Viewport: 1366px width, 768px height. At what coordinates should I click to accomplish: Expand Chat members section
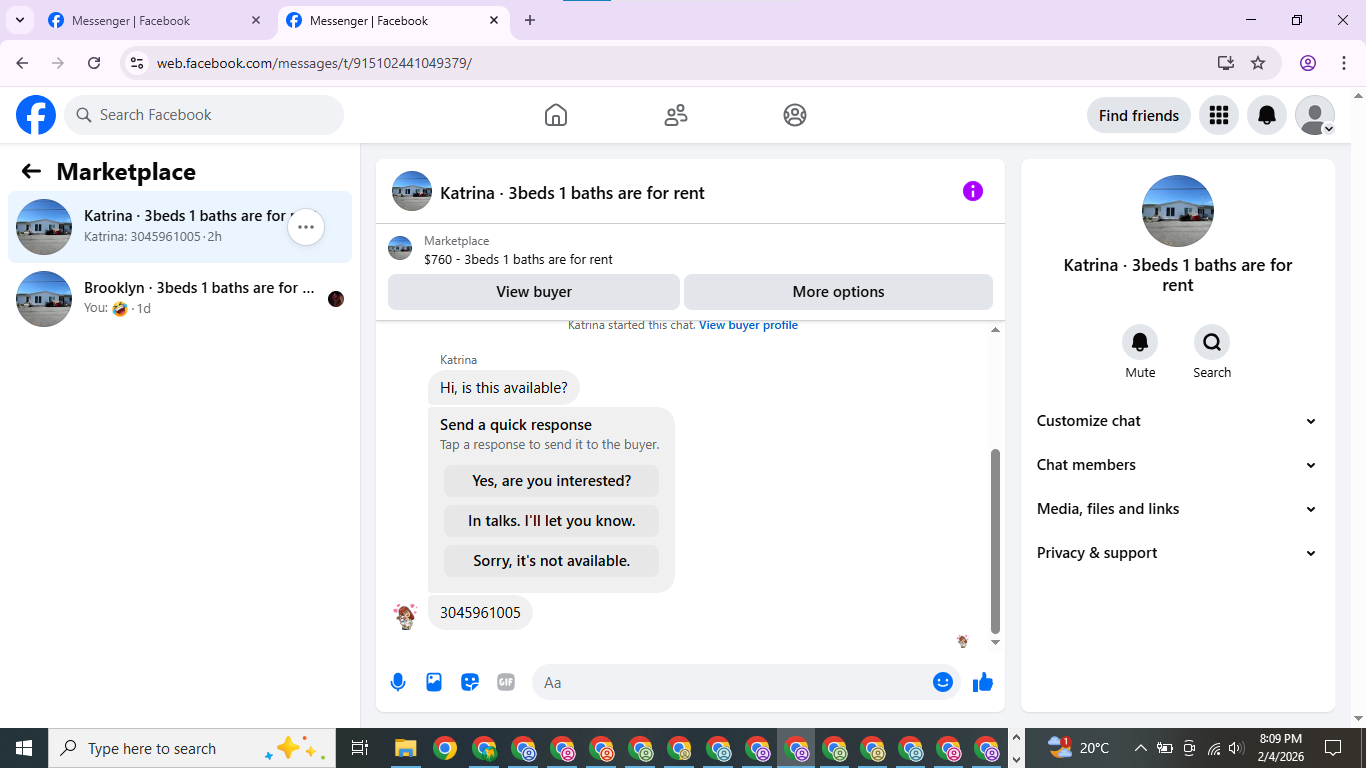[x=1177, y=465]
